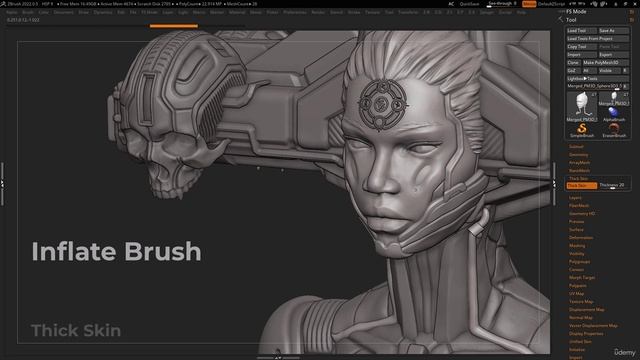Click the Copy Tool button
The image size is (640, 360).
581,47
